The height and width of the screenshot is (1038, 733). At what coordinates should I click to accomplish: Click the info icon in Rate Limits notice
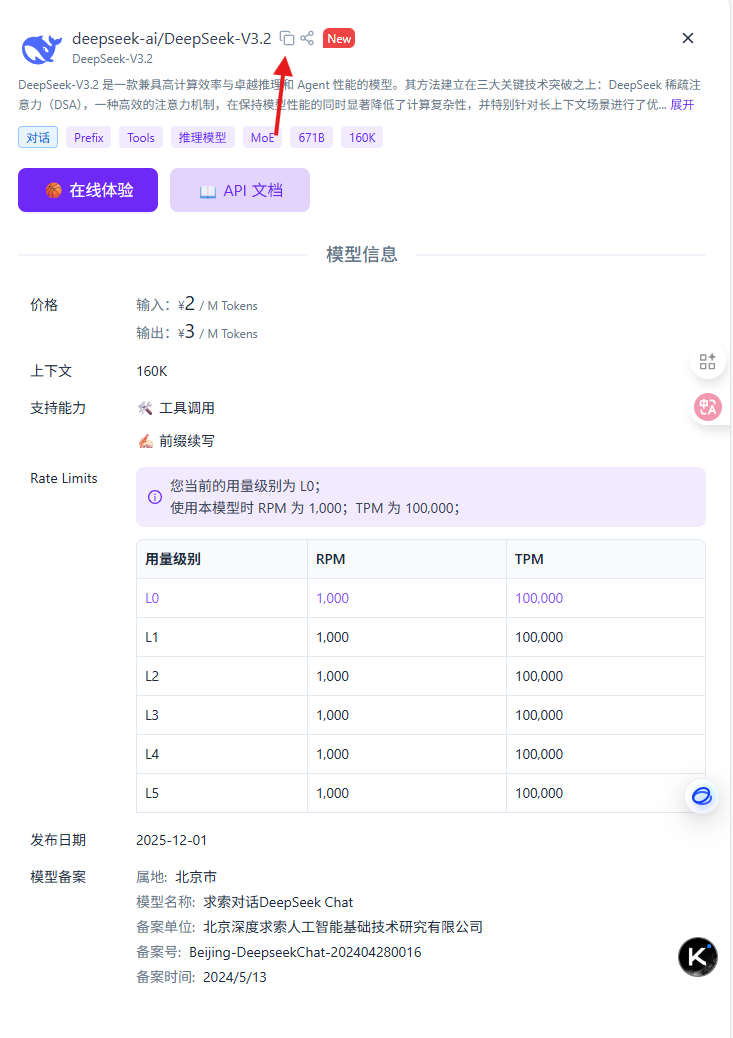(155, 497)
